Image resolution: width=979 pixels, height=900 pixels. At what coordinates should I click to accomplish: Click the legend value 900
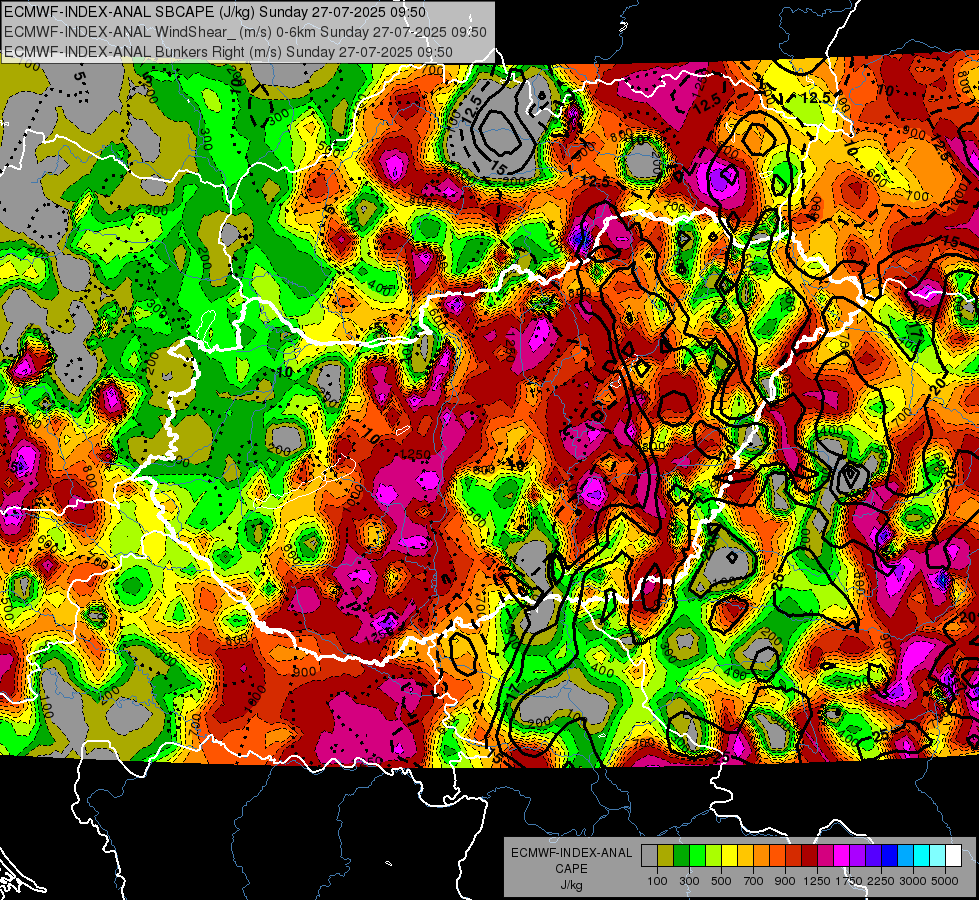click(x=785, y=881)
